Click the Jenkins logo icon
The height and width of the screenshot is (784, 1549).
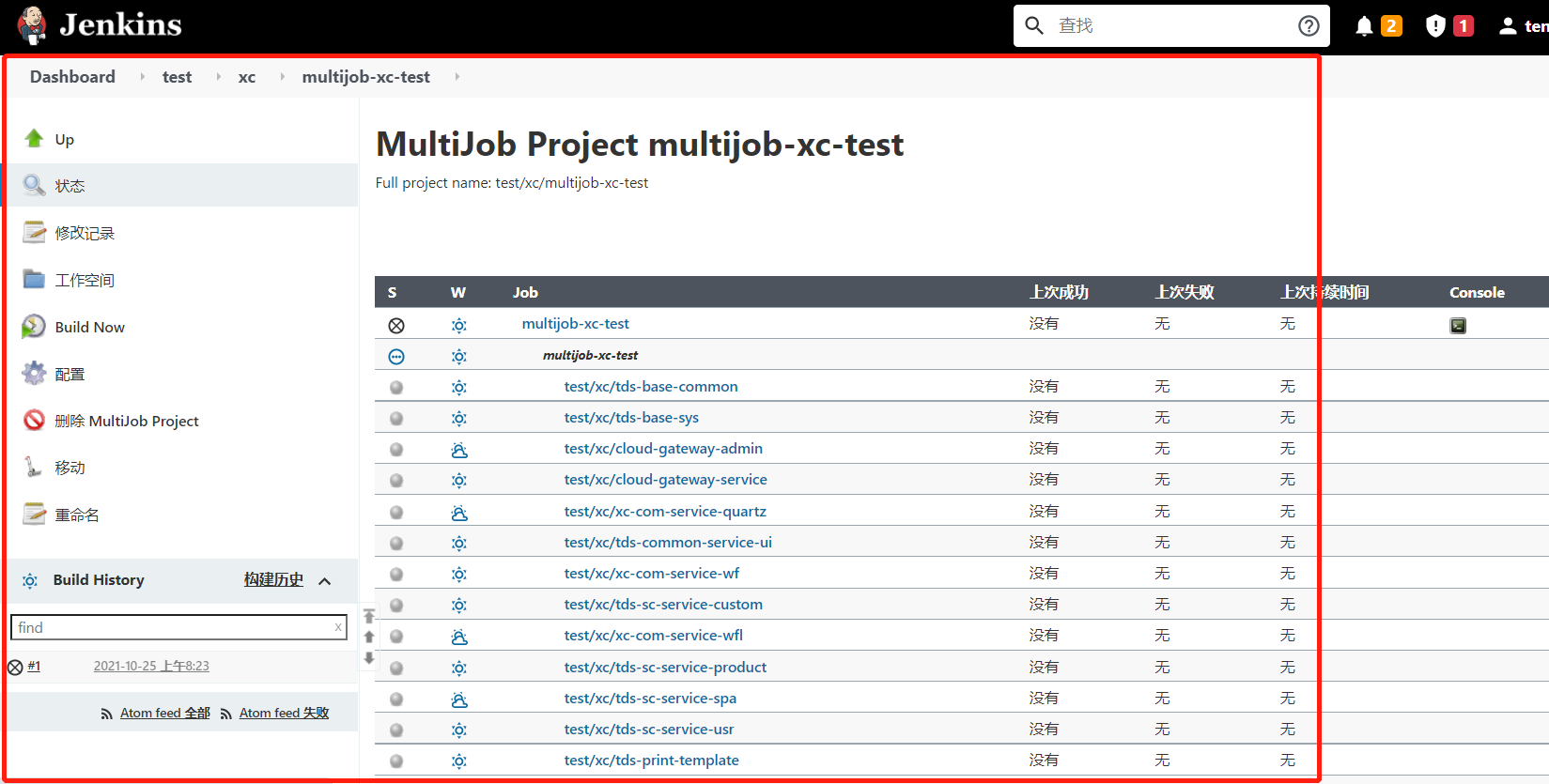(x=32, y=25)
